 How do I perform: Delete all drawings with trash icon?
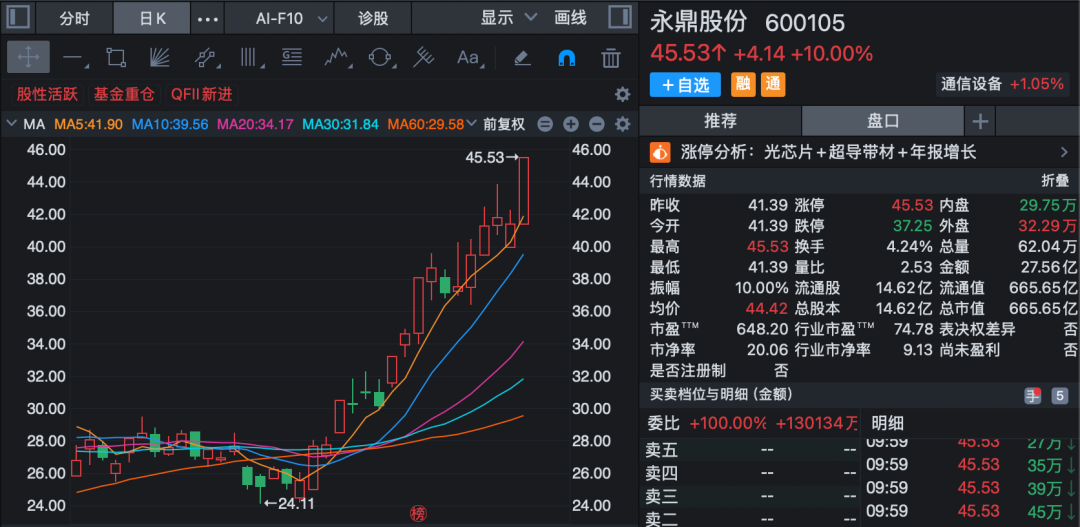point(610,57)
